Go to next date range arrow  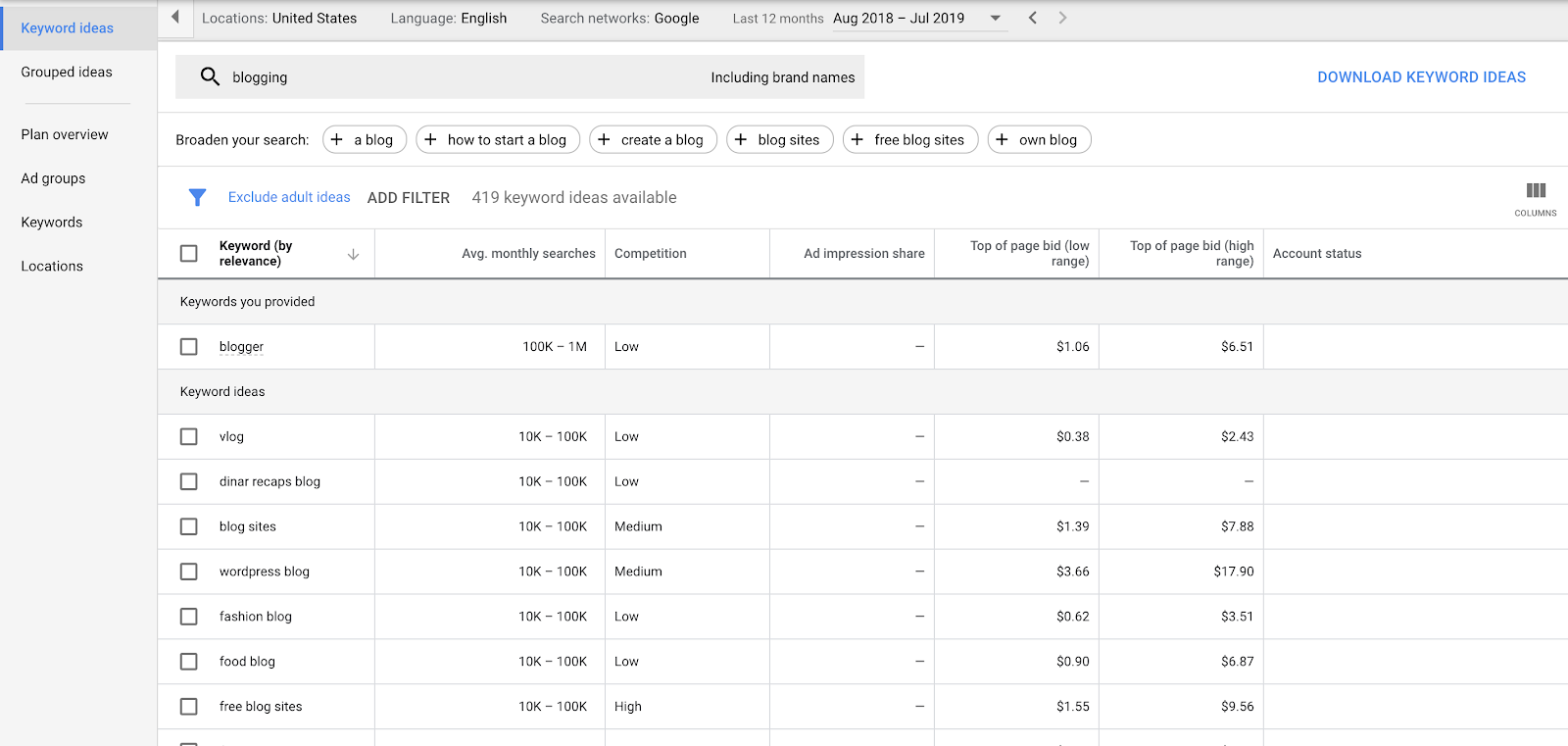pyautogui.click(x=1062, y=18)
